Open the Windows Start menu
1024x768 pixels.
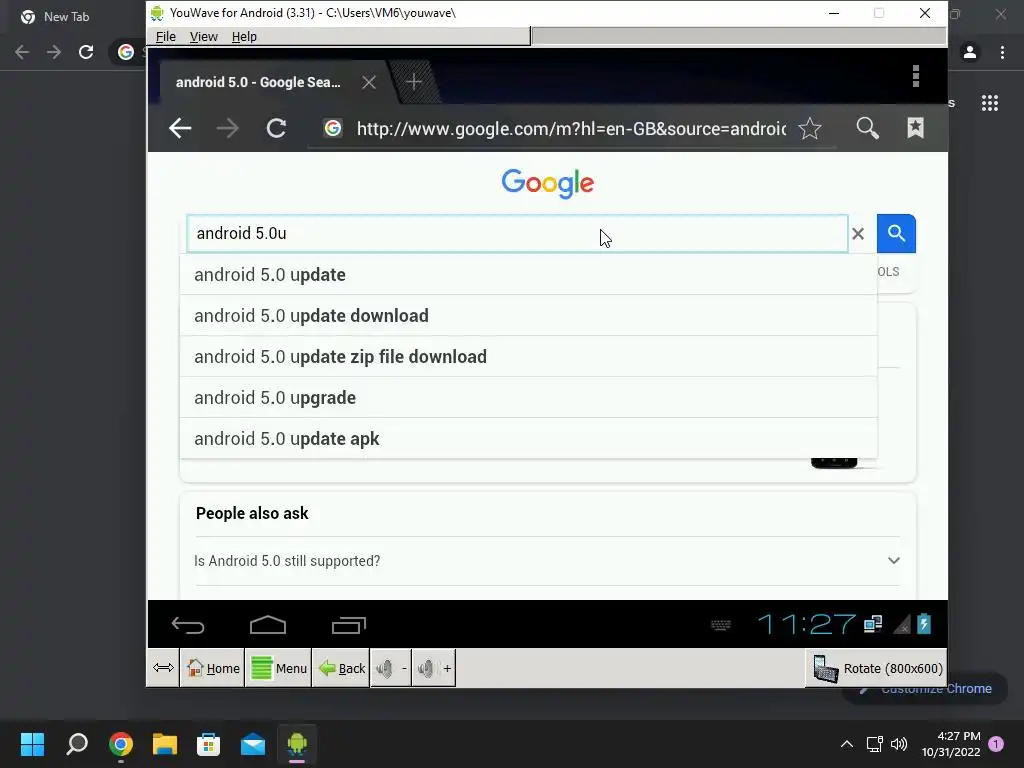click(x=32, y=744)
